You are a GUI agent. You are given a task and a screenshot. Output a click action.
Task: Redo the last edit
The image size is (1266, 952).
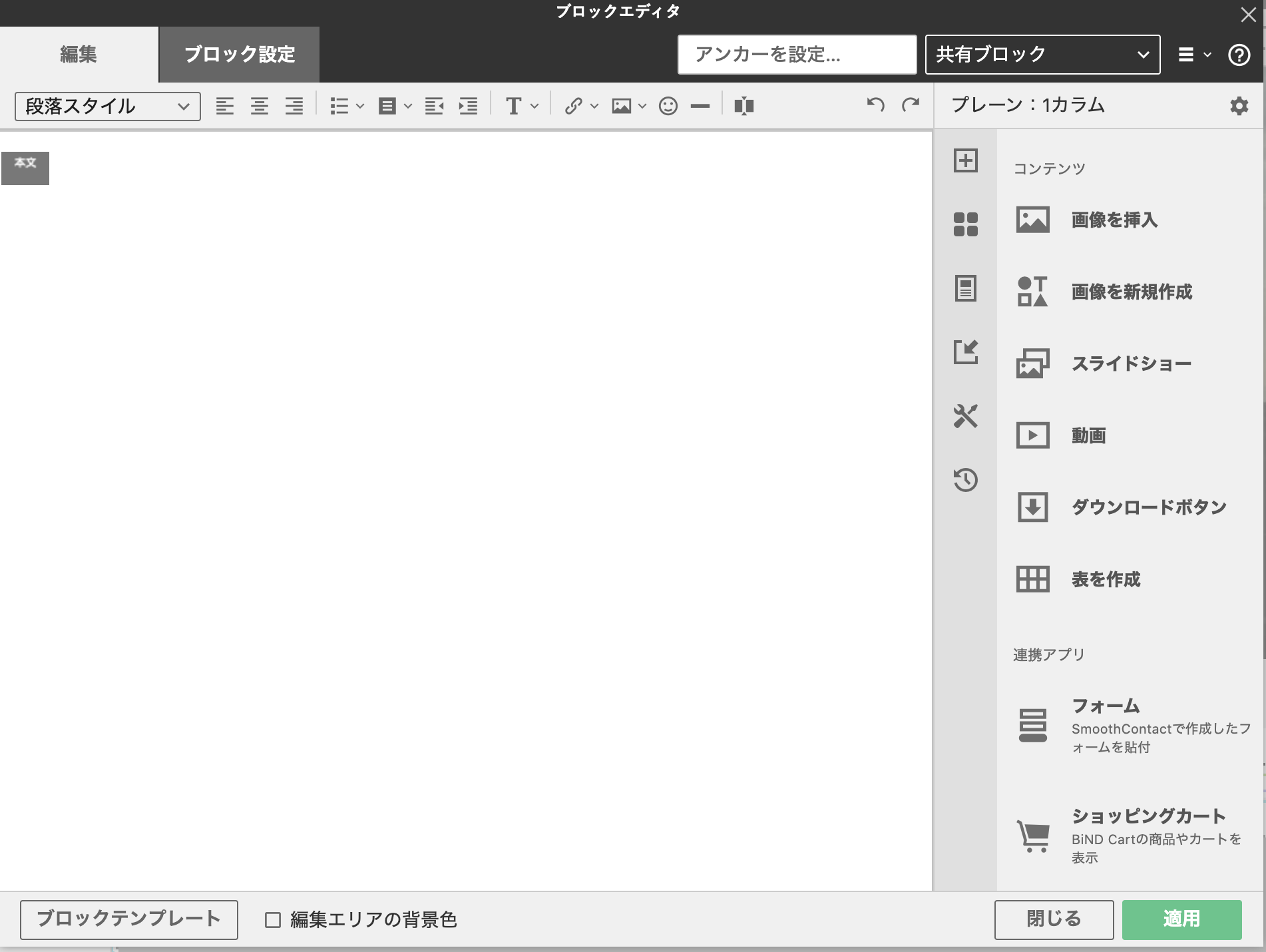click(911, 105)
